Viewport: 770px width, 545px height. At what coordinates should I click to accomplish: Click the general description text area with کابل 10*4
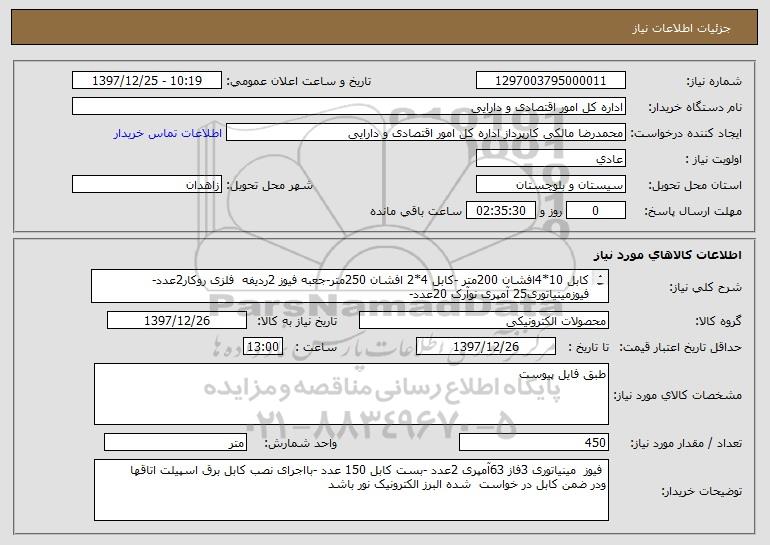tap(350, 286)
